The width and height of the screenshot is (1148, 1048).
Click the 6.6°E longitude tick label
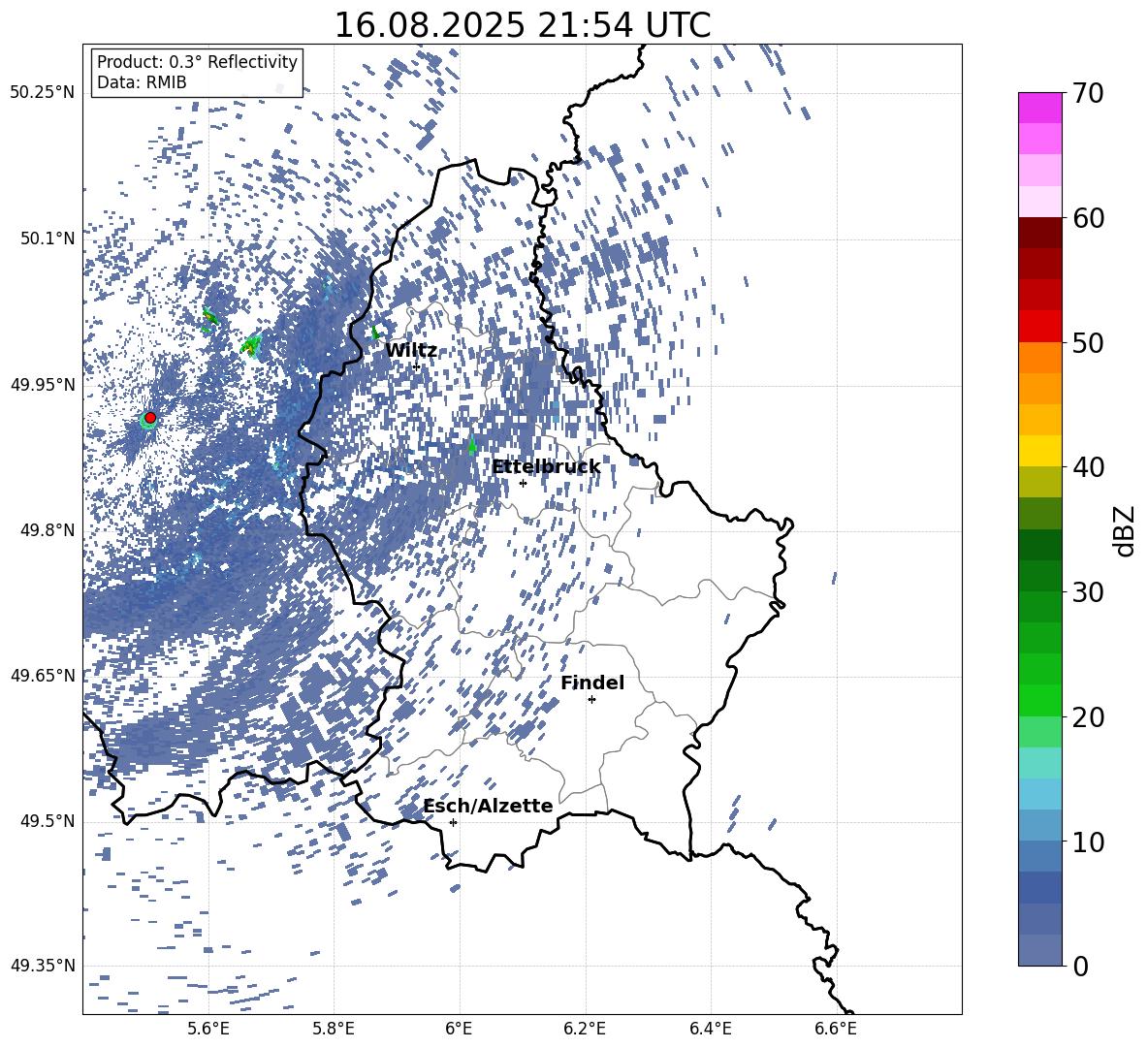coord(836,1029)
